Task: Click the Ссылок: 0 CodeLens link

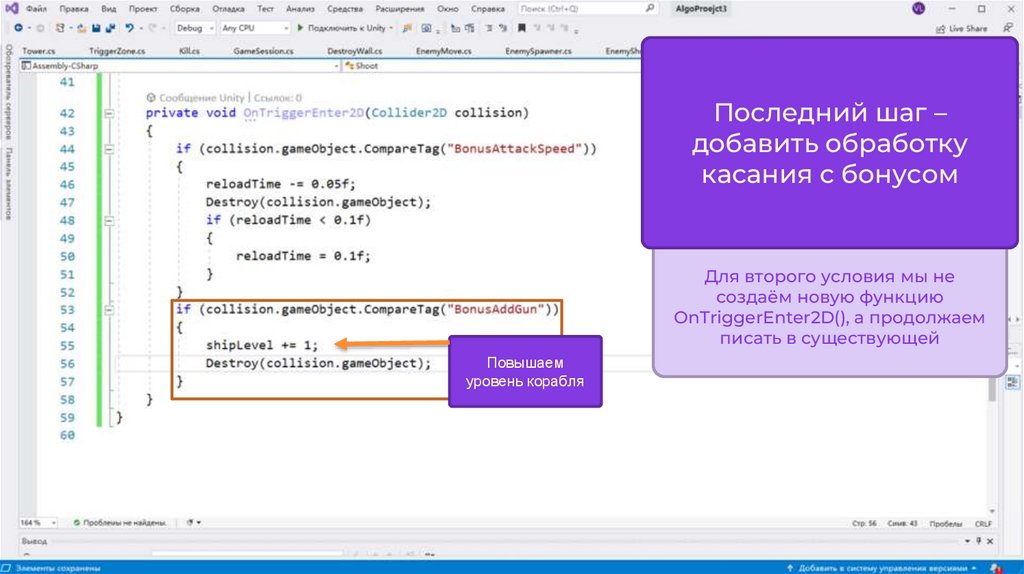Action: click(x=275, y=98)
